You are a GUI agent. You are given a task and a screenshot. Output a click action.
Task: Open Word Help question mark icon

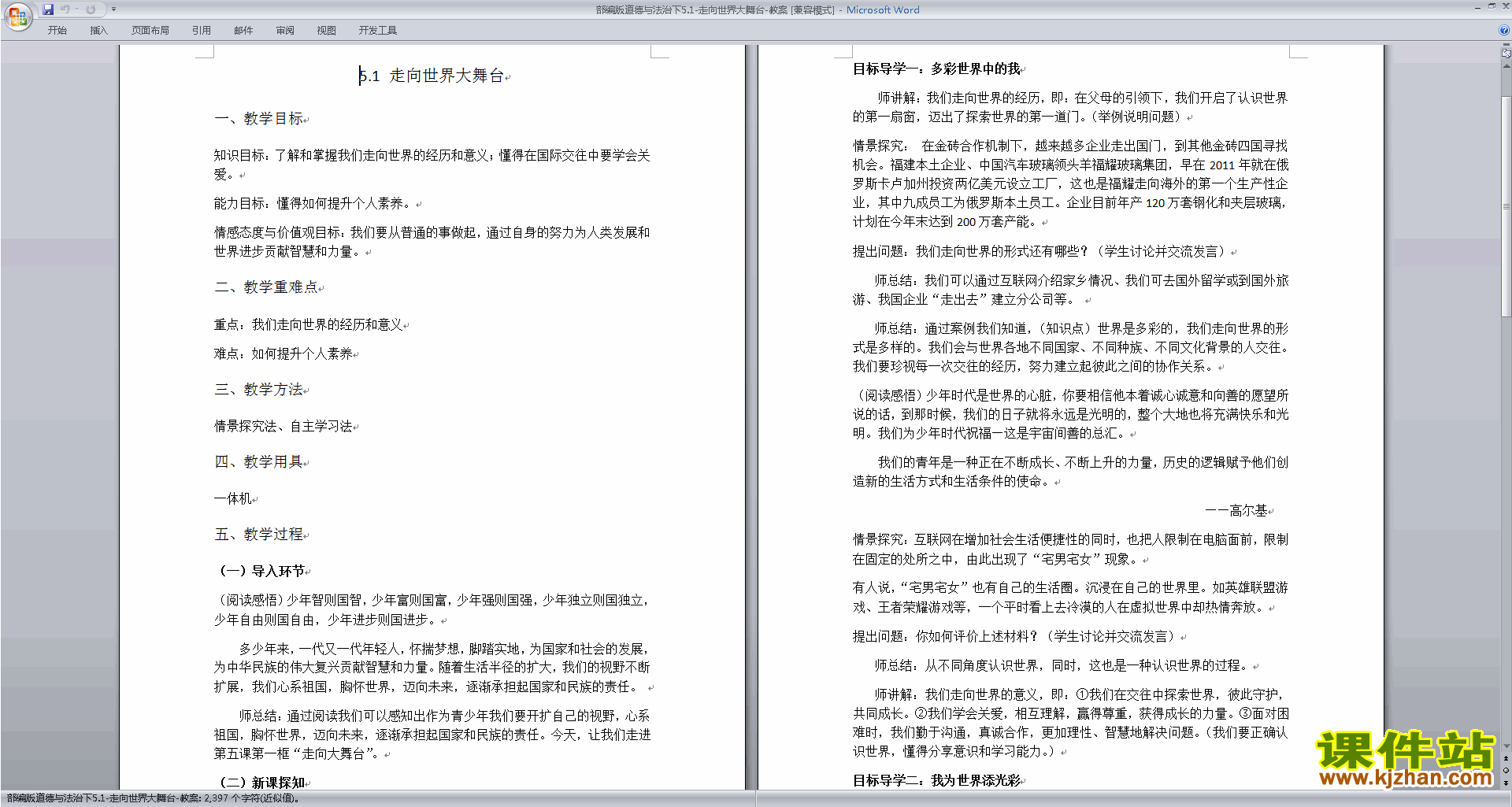pos(1504,31)
